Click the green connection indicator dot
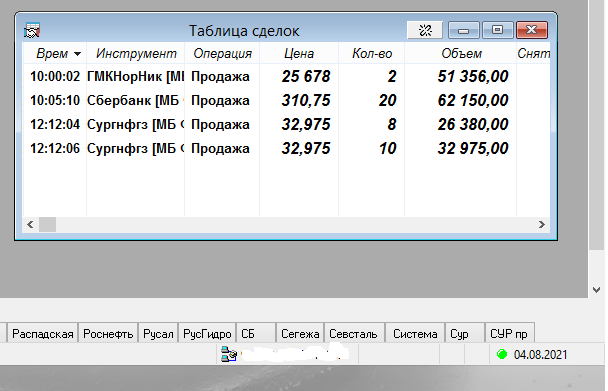This screenshot has height=391, width=608. point(502,354)
